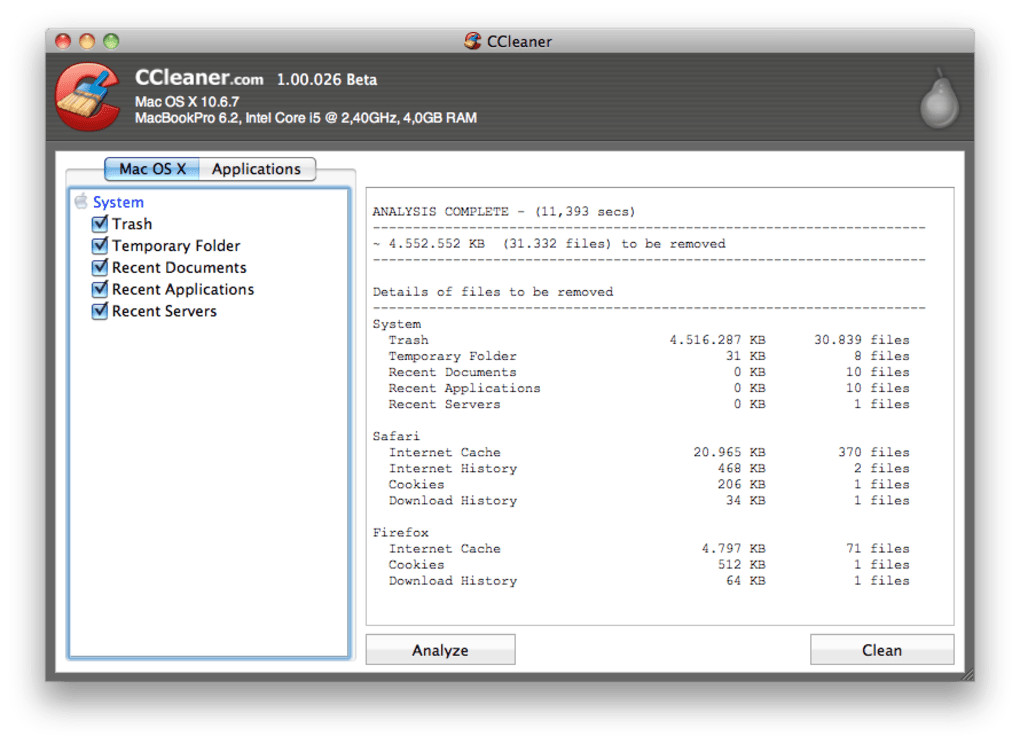The image size is (1020, 744).
Task: Click Firefox Cookies 512 KB row
Action: pos(649,565)
